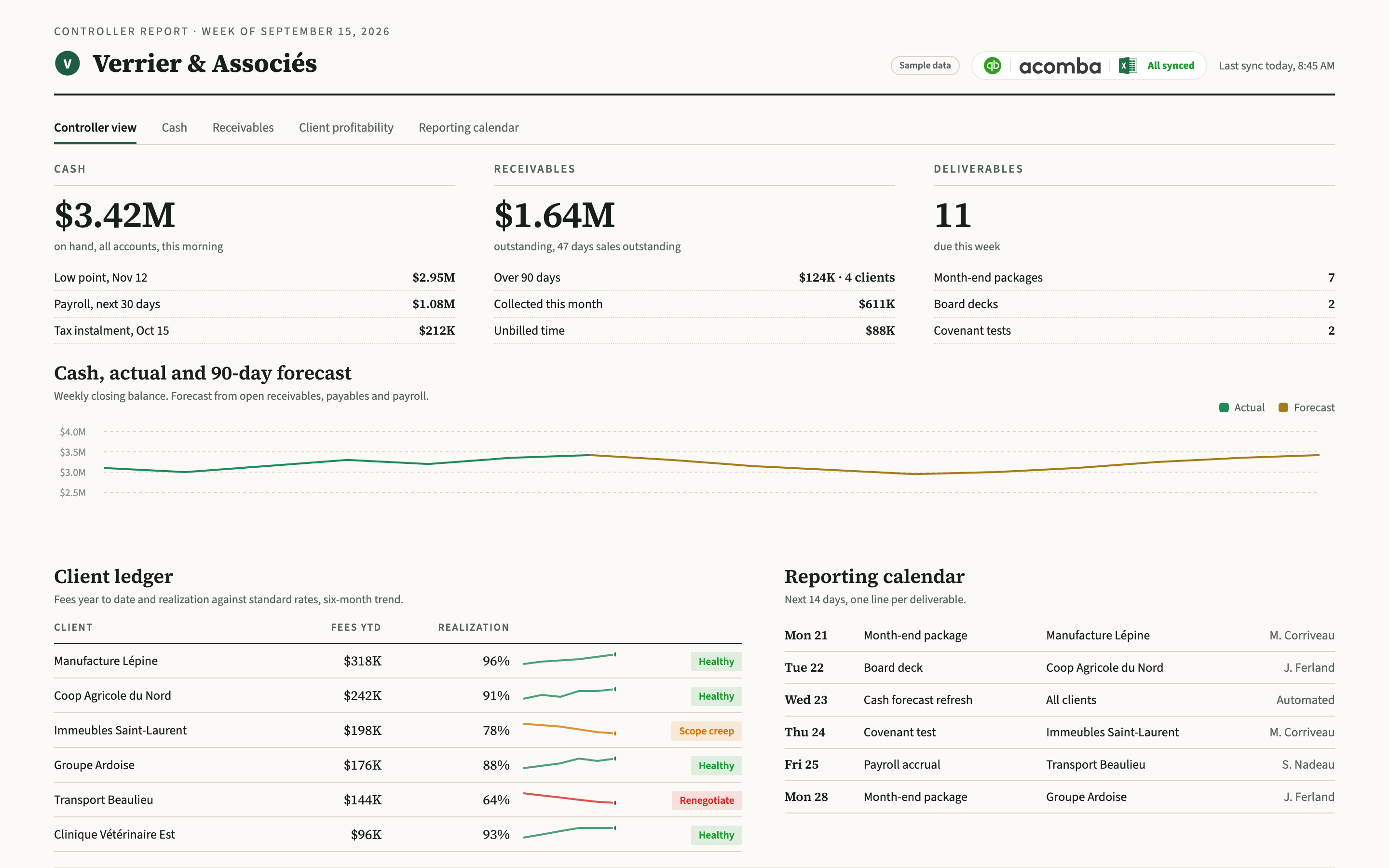The width and height of the screenshot is (1389, 868).
Task: Click the Unbilled time row label
Action: 529,331
